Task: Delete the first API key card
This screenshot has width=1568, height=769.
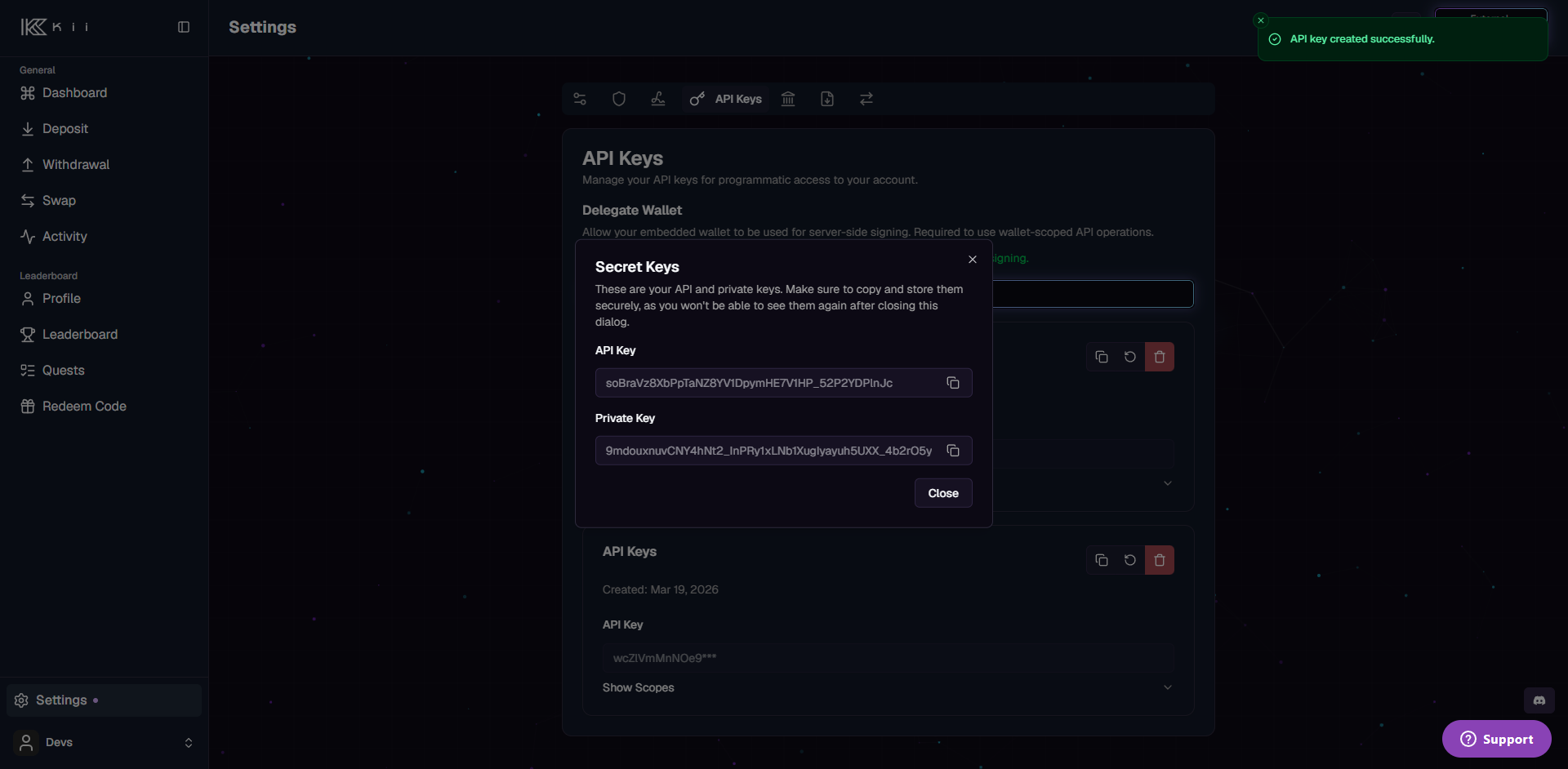Action: pos(1160,357)
